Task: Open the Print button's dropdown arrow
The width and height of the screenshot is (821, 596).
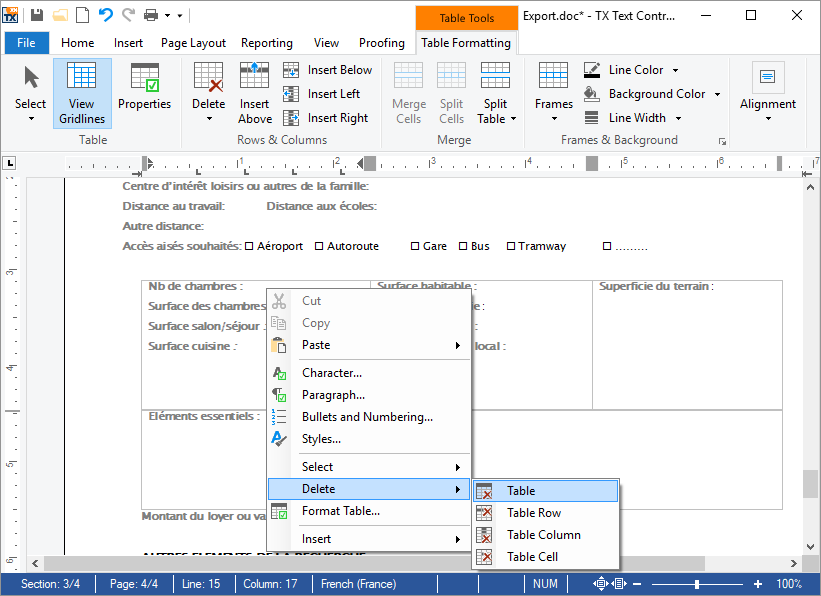Action: (167, 16)
